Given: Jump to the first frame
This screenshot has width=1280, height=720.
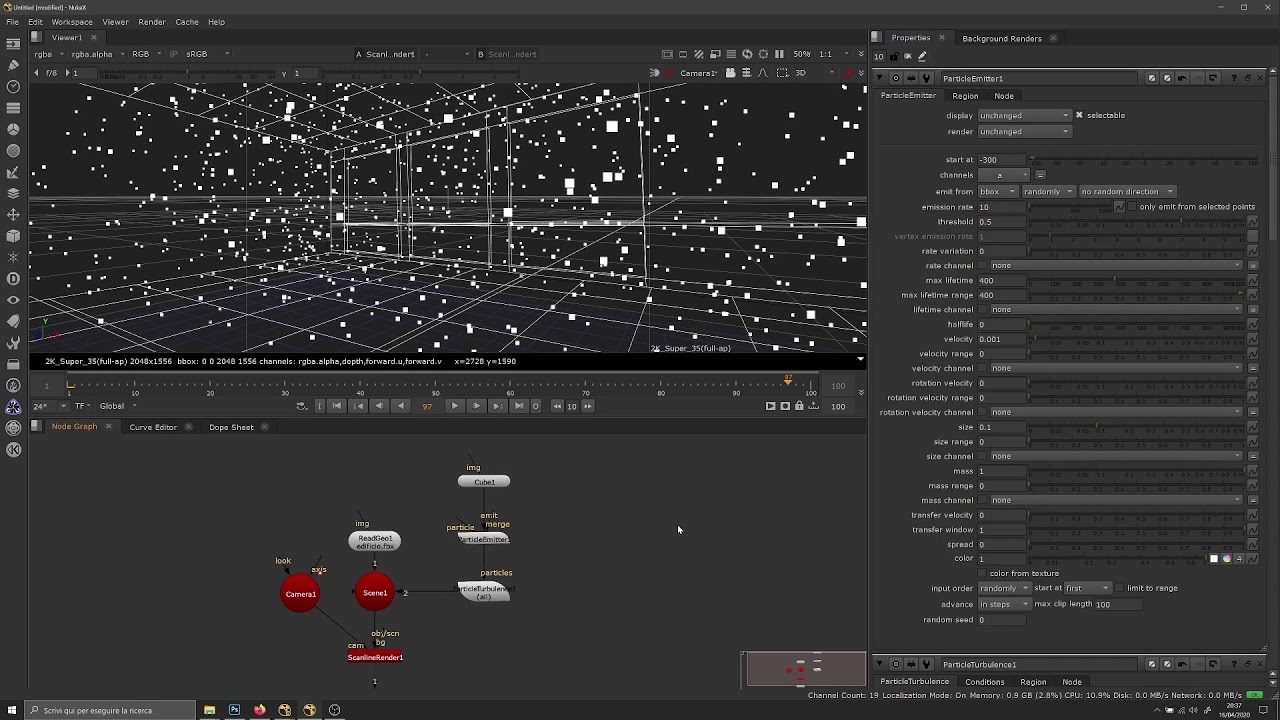Looking at the screenshot, I should pos(336,406).
